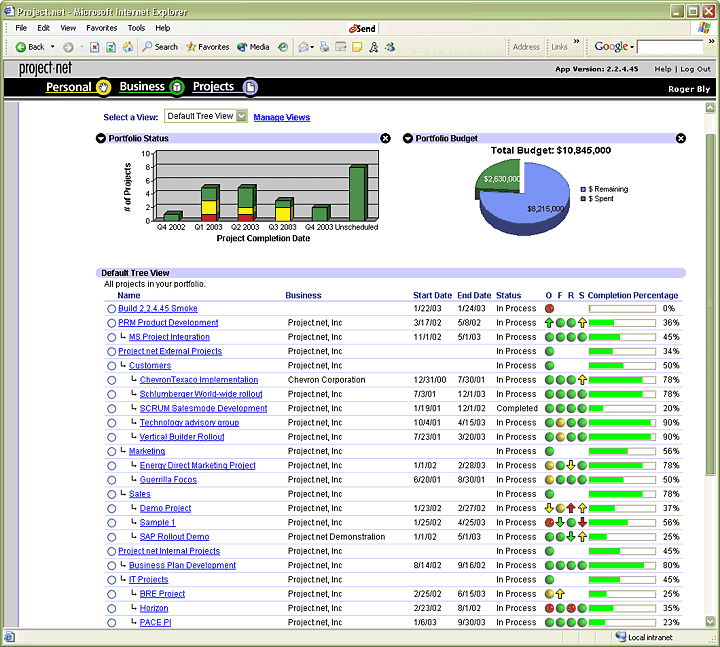
Task: Select radio button for SAP Rollout Demo
Action: [x=112, y=537]
